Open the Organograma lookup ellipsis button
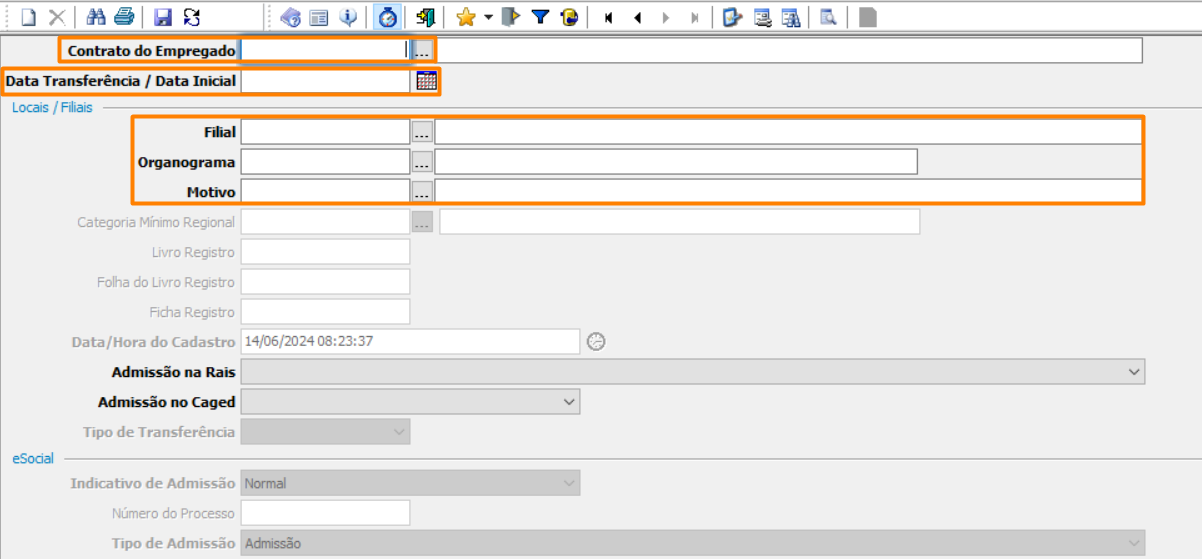 point(422,162)
